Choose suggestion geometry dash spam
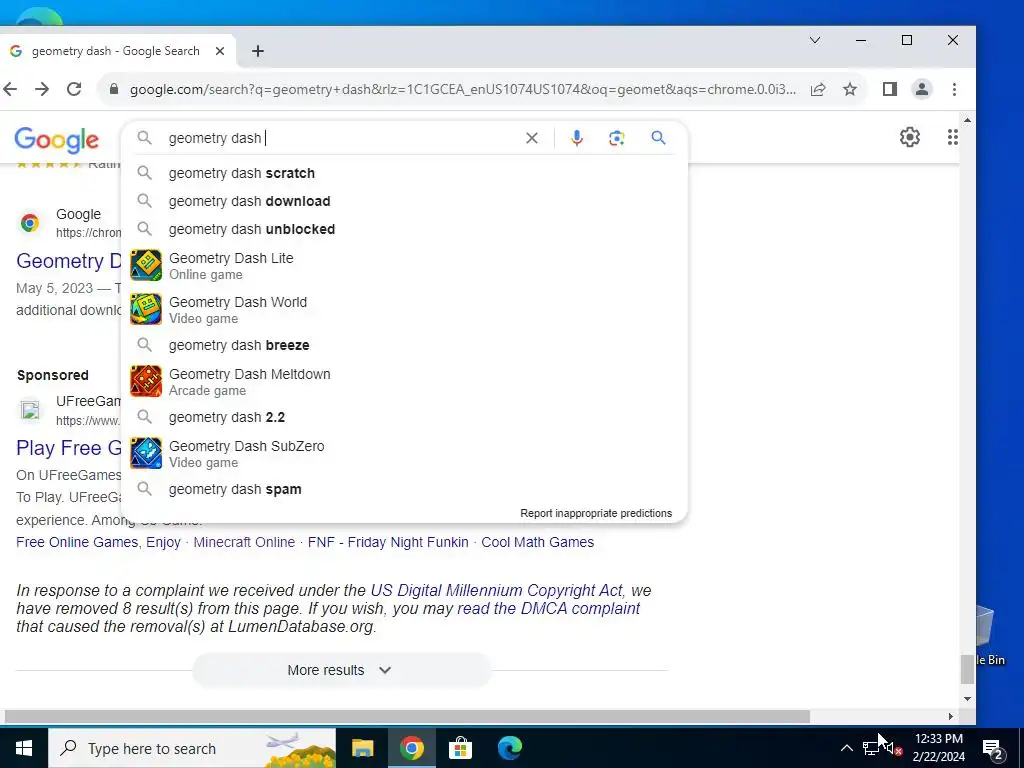 tap(404, 489)
